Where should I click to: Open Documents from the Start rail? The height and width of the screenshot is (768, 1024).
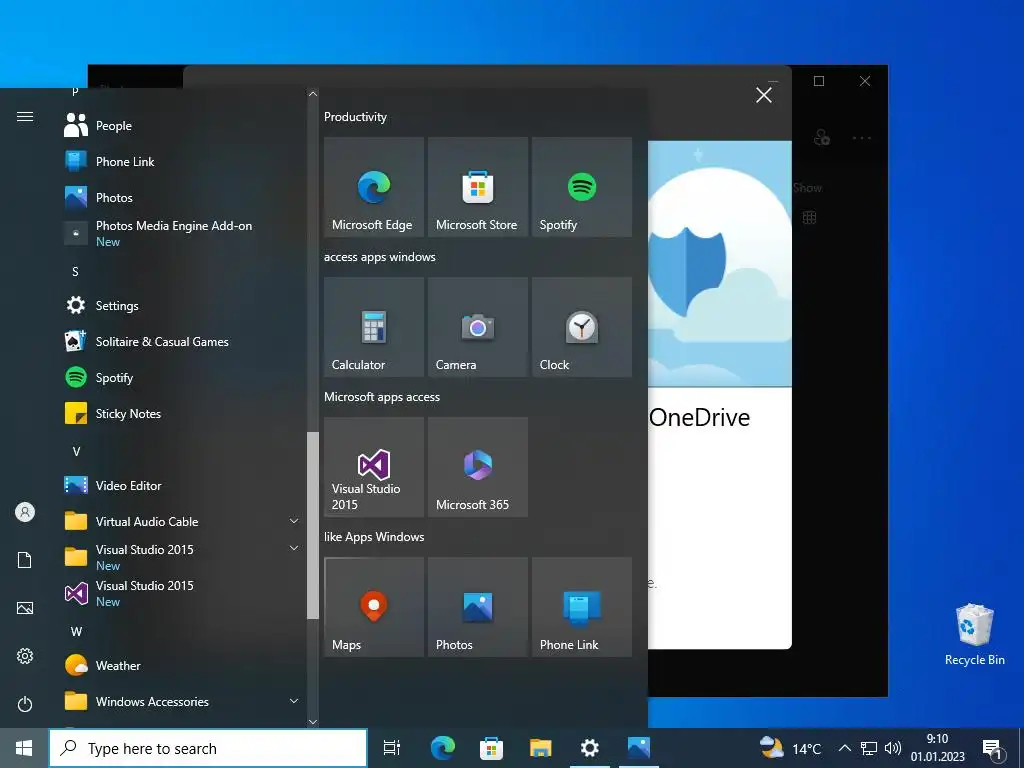click(25, 560)
